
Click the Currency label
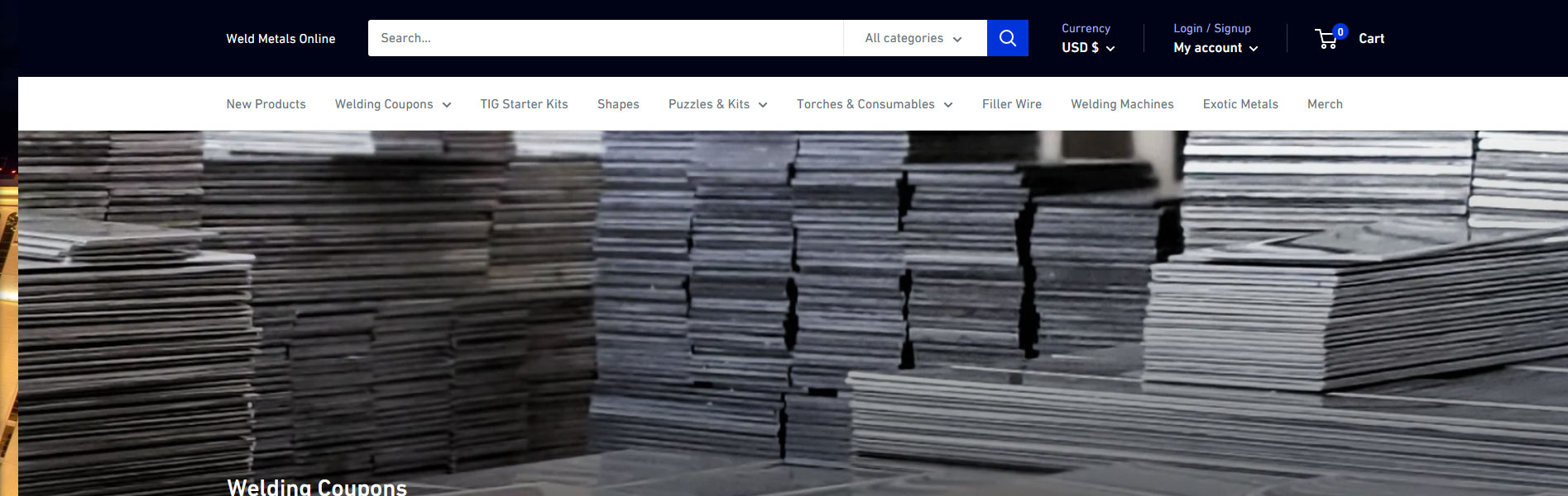tap(1086, 28)
